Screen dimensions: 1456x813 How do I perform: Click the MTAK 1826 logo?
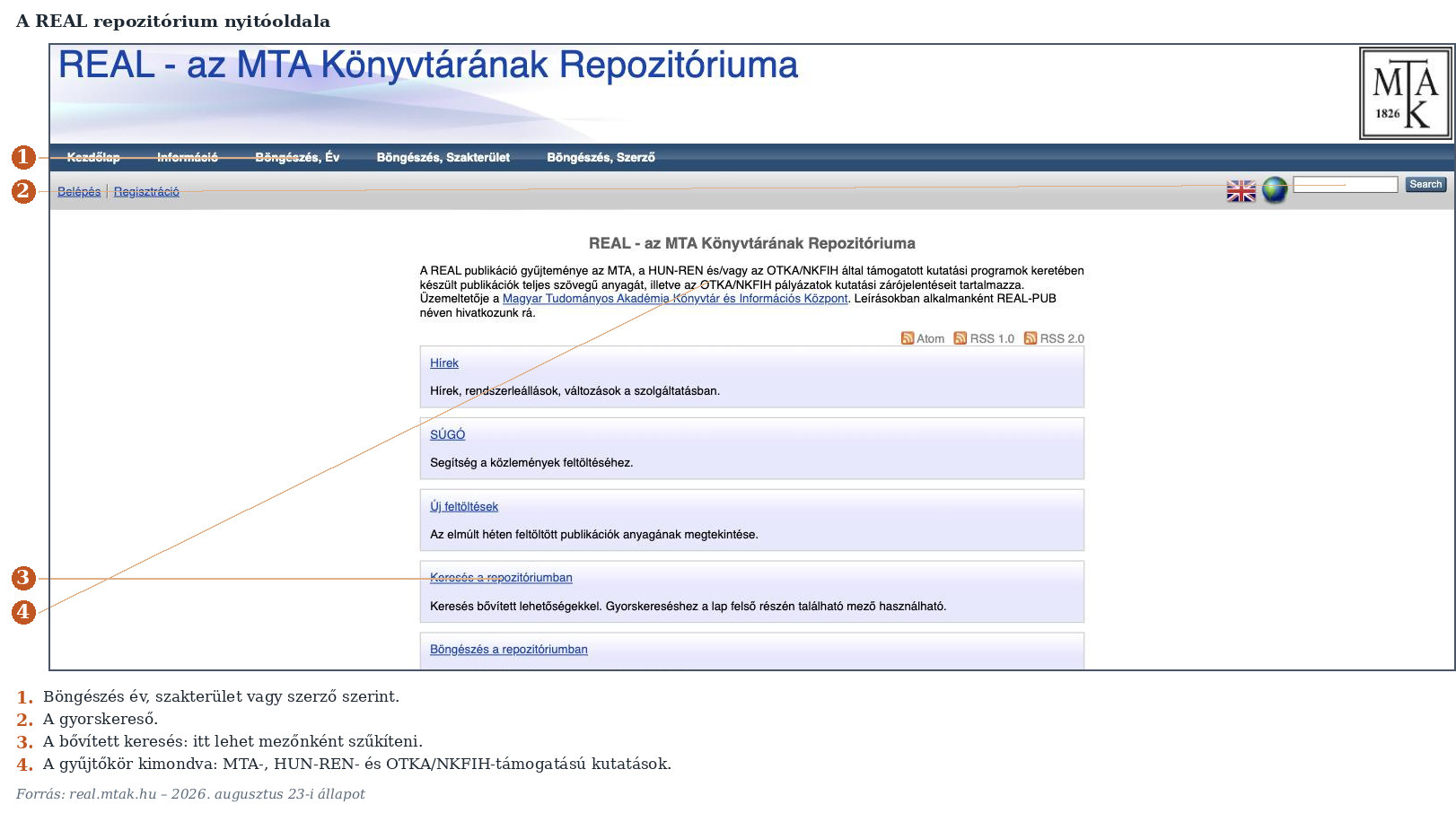(1405, 93)
